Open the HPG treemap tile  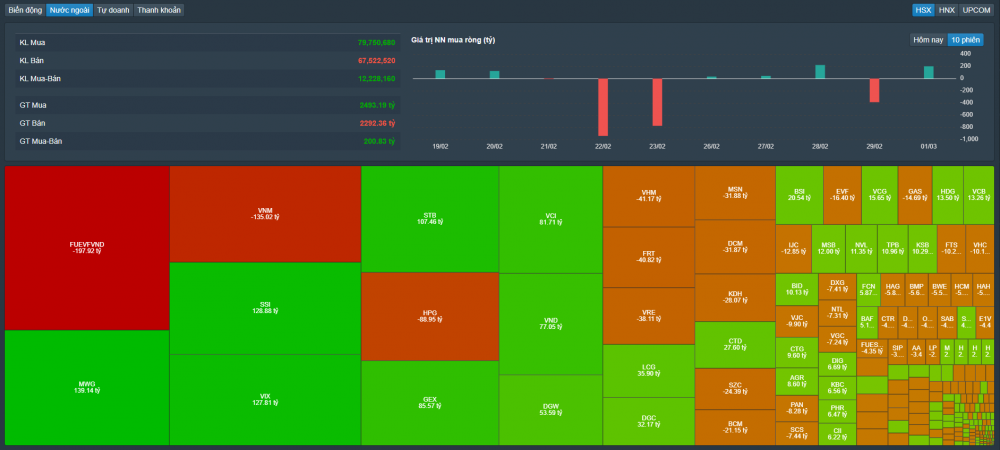tap(430, 317)
